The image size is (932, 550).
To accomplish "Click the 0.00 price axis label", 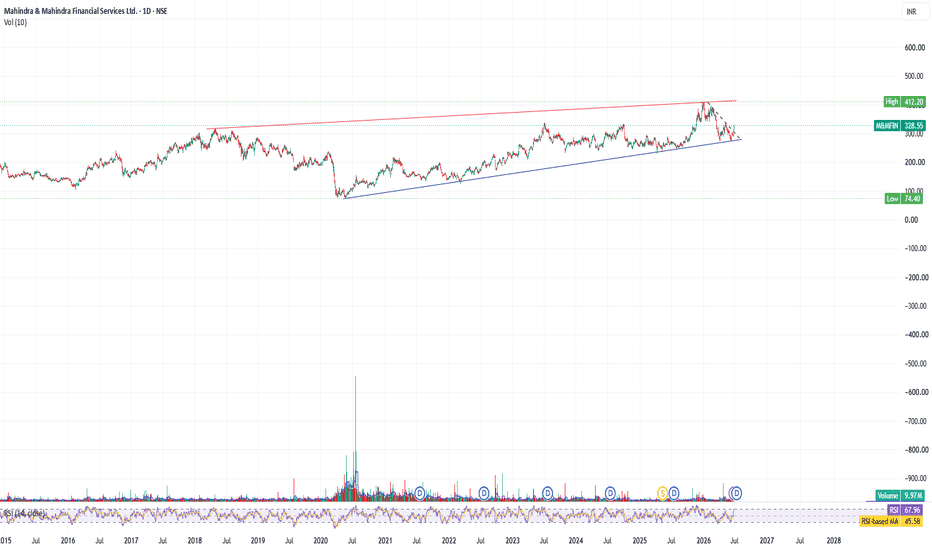I will point(911,220).
